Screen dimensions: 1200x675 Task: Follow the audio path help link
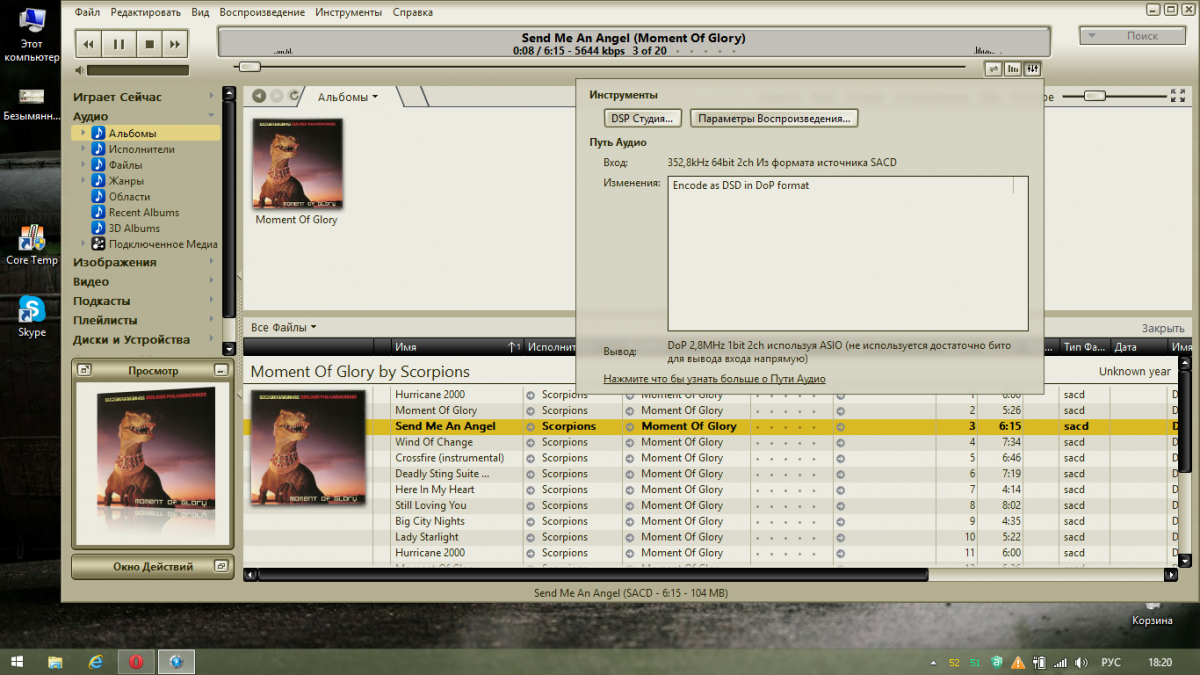tap(714, 379)
